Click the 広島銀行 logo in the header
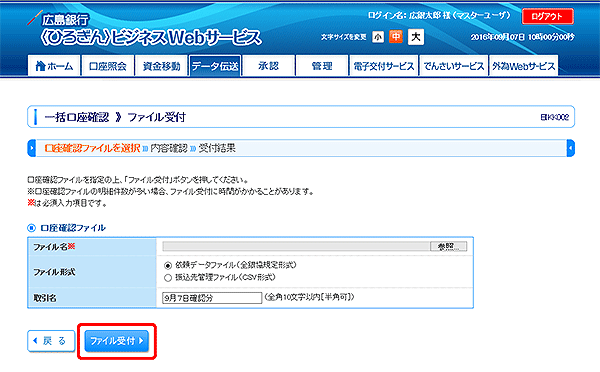 click(58, 19)
